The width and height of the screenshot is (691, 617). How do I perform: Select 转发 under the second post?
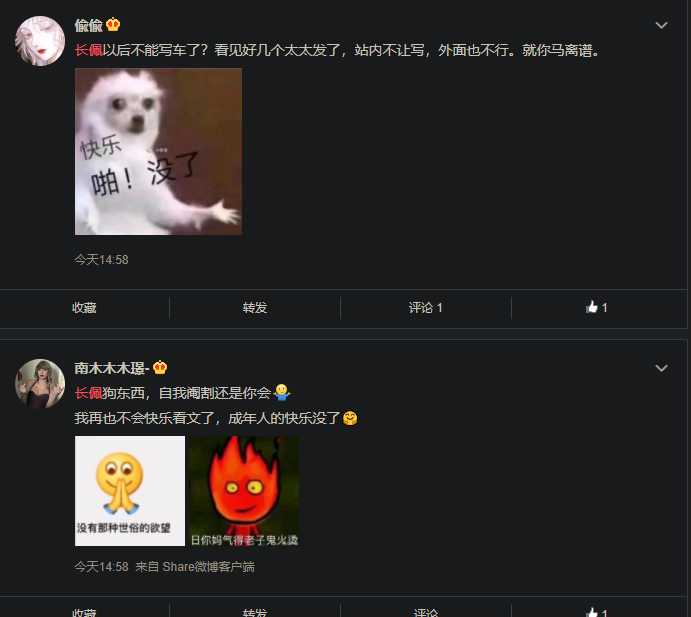pyautogui.click(x=255, y=613)
